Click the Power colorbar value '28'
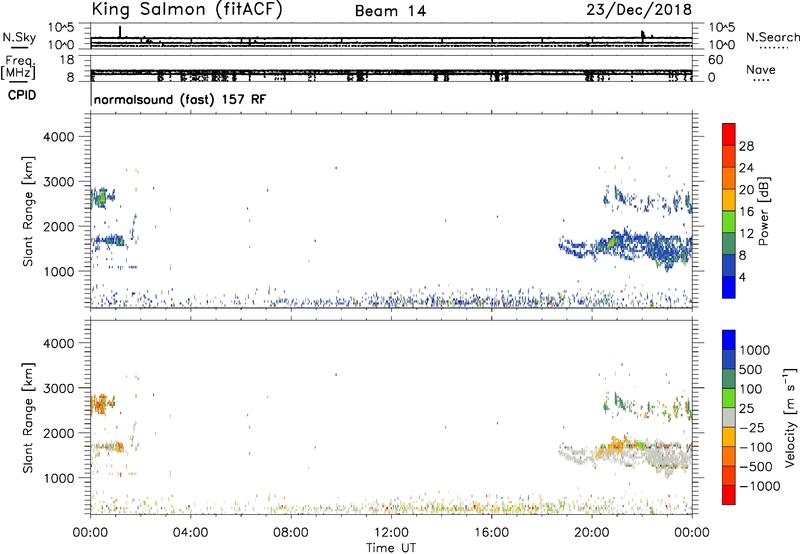800x554 pixels. [746, 146]
